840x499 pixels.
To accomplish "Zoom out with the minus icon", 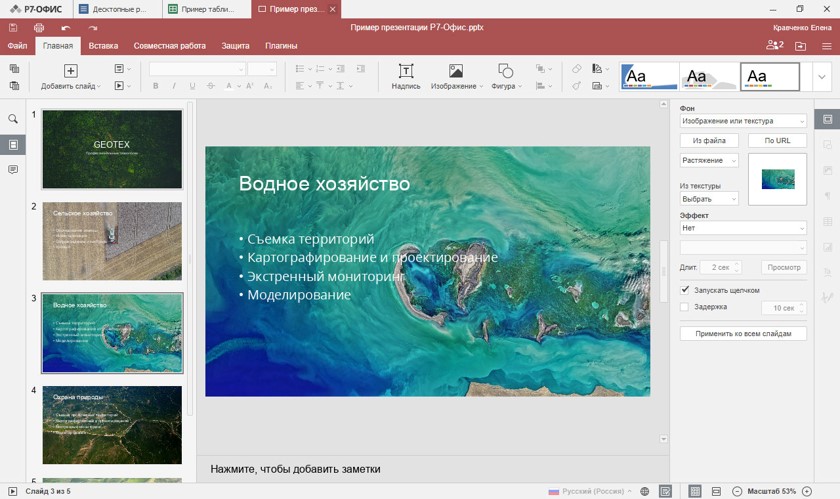I will tap(737, 491).
